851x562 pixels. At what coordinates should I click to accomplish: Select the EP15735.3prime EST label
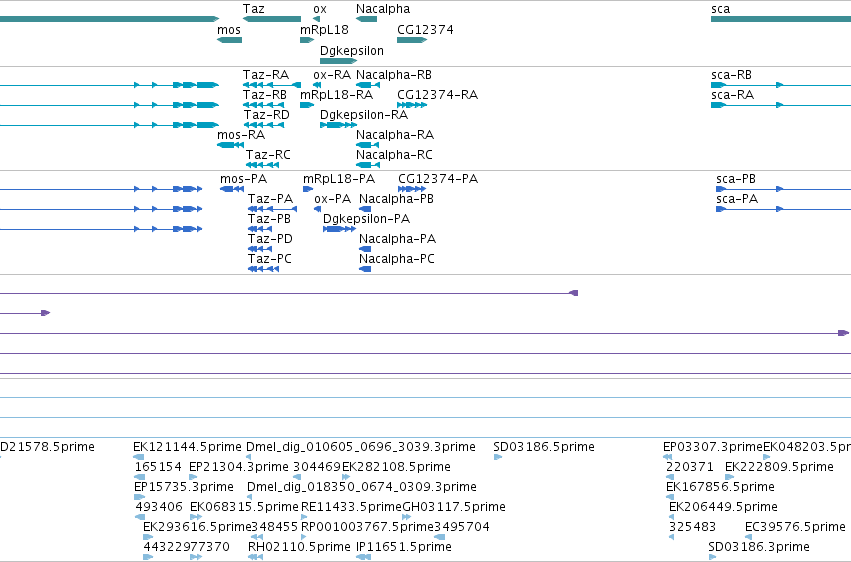184,487
